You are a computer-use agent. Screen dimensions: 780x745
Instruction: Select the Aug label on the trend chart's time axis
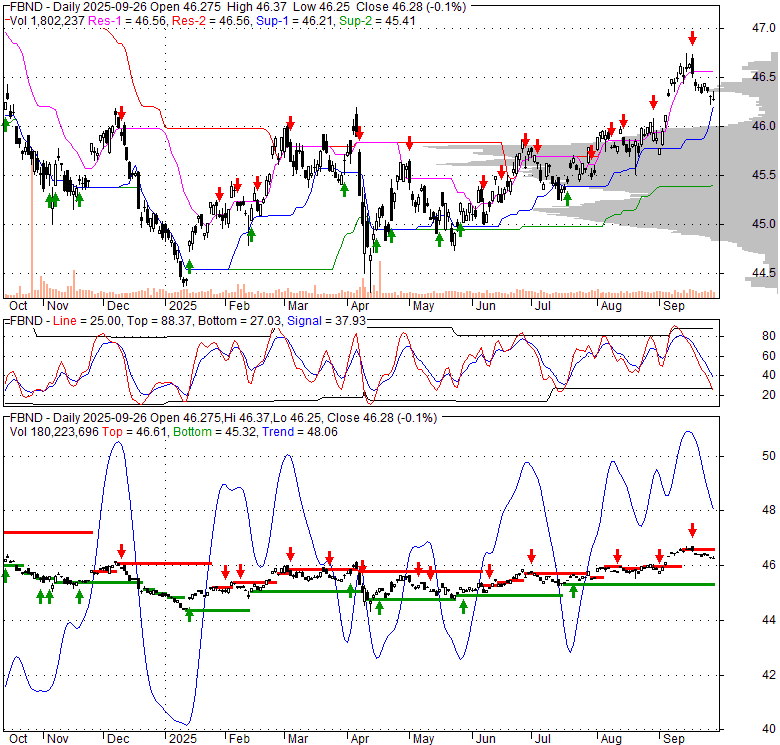tap(611, 739)
